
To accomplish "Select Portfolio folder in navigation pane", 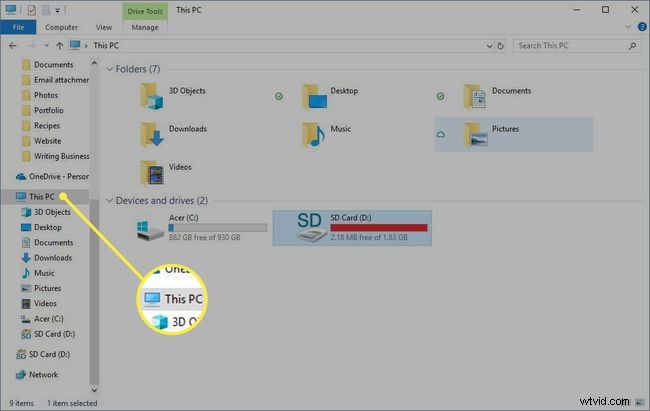I will pos(43,111).
